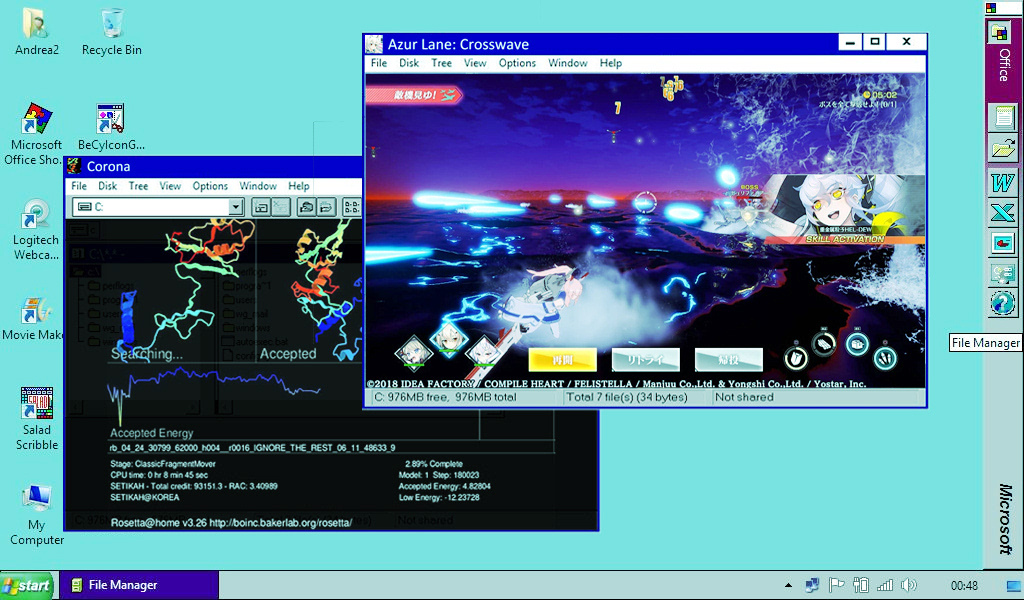Show hidden tray icons arrow
Screen dimensions: 1024x600
point(789,585)
